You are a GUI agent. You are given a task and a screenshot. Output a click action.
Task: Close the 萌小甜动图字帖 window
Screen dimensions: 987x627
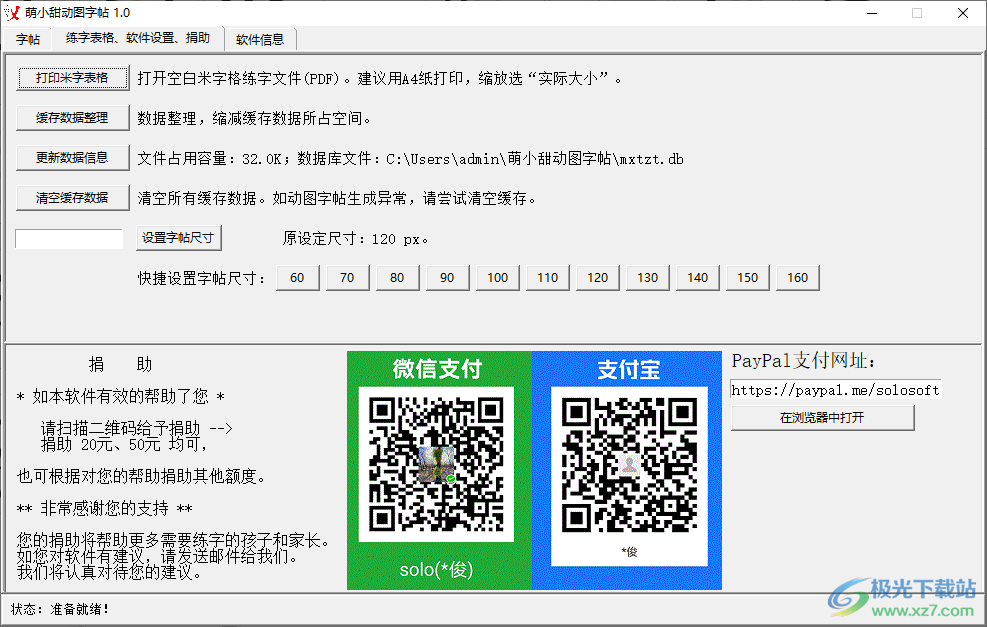click(962, 13)
